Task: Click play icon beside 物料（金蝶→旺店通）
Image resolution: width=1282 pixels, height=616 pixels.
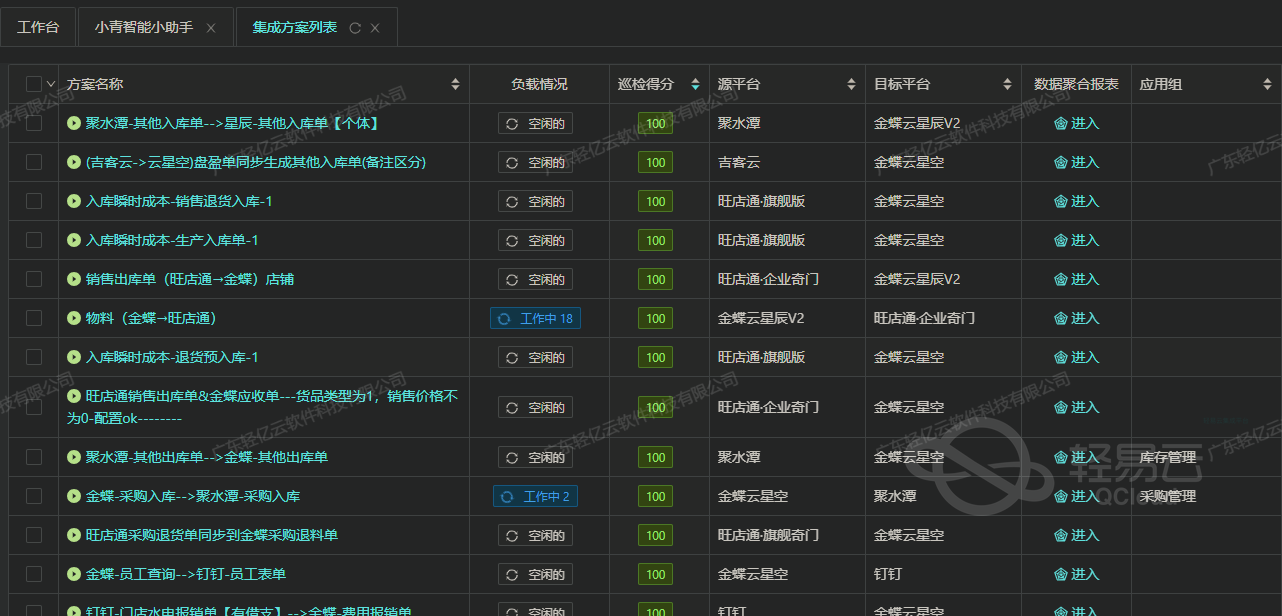Action: coord(74,318)
